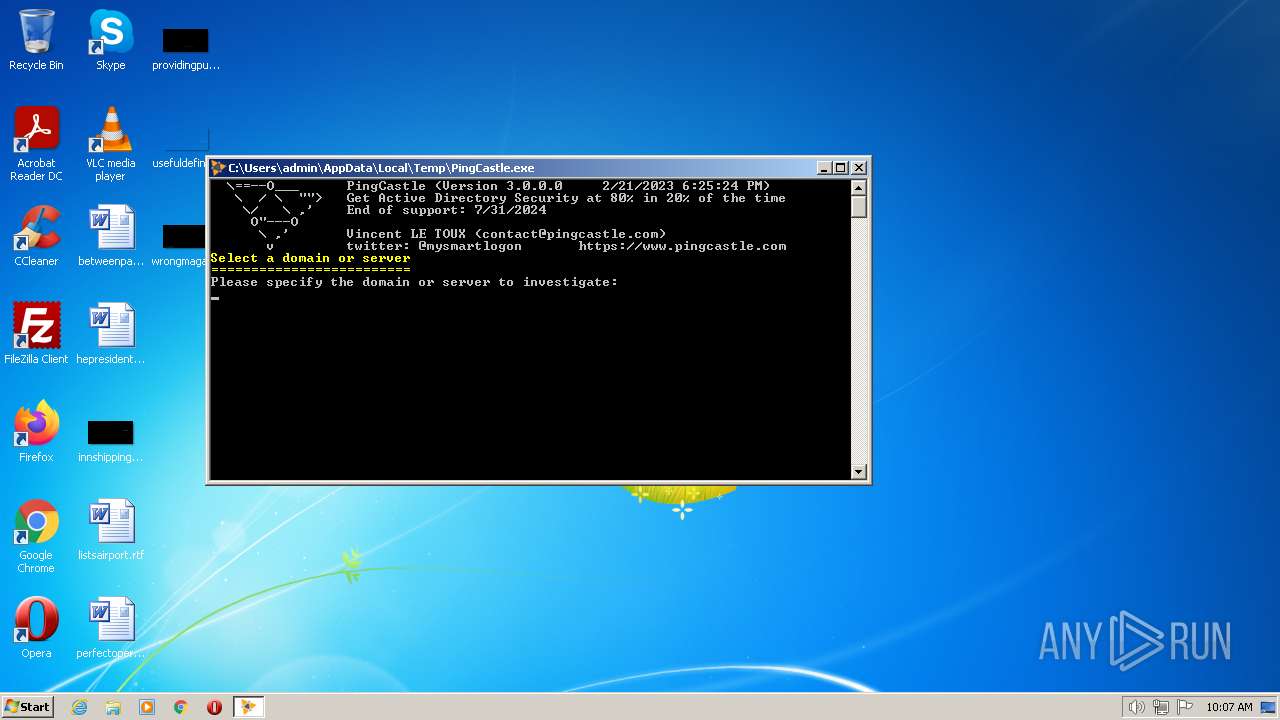Open network status tray icon

point(1161,707)
